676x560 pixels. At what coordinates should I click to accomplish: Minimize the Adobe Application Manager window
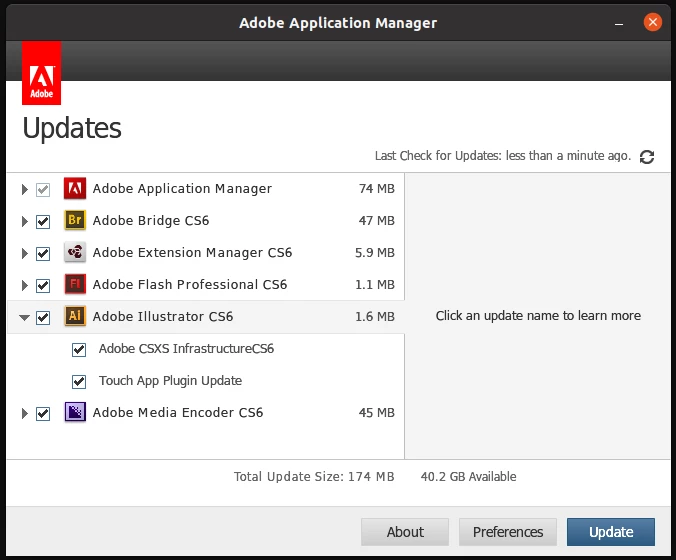pos(619,24)
